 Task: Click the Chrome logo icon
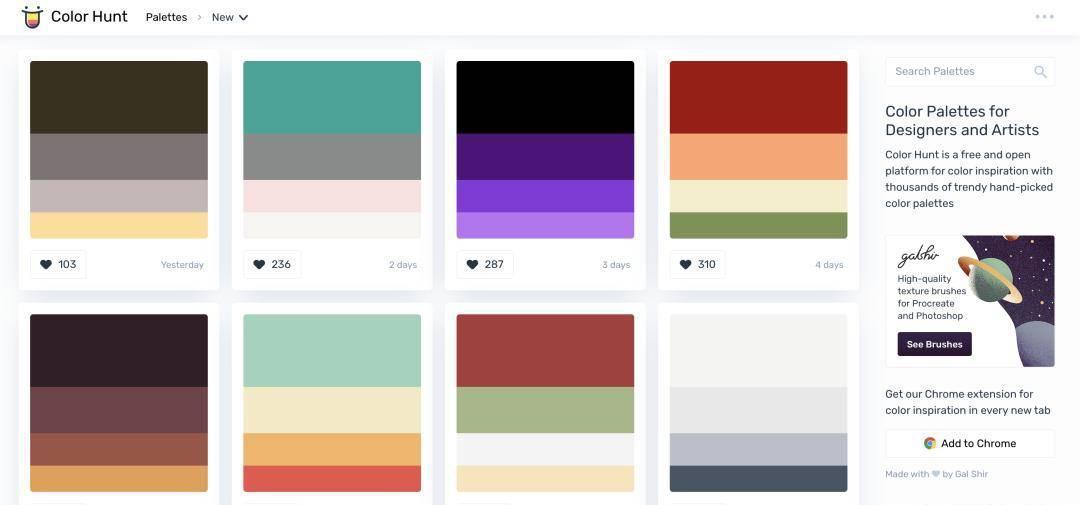tap(930, 444)
